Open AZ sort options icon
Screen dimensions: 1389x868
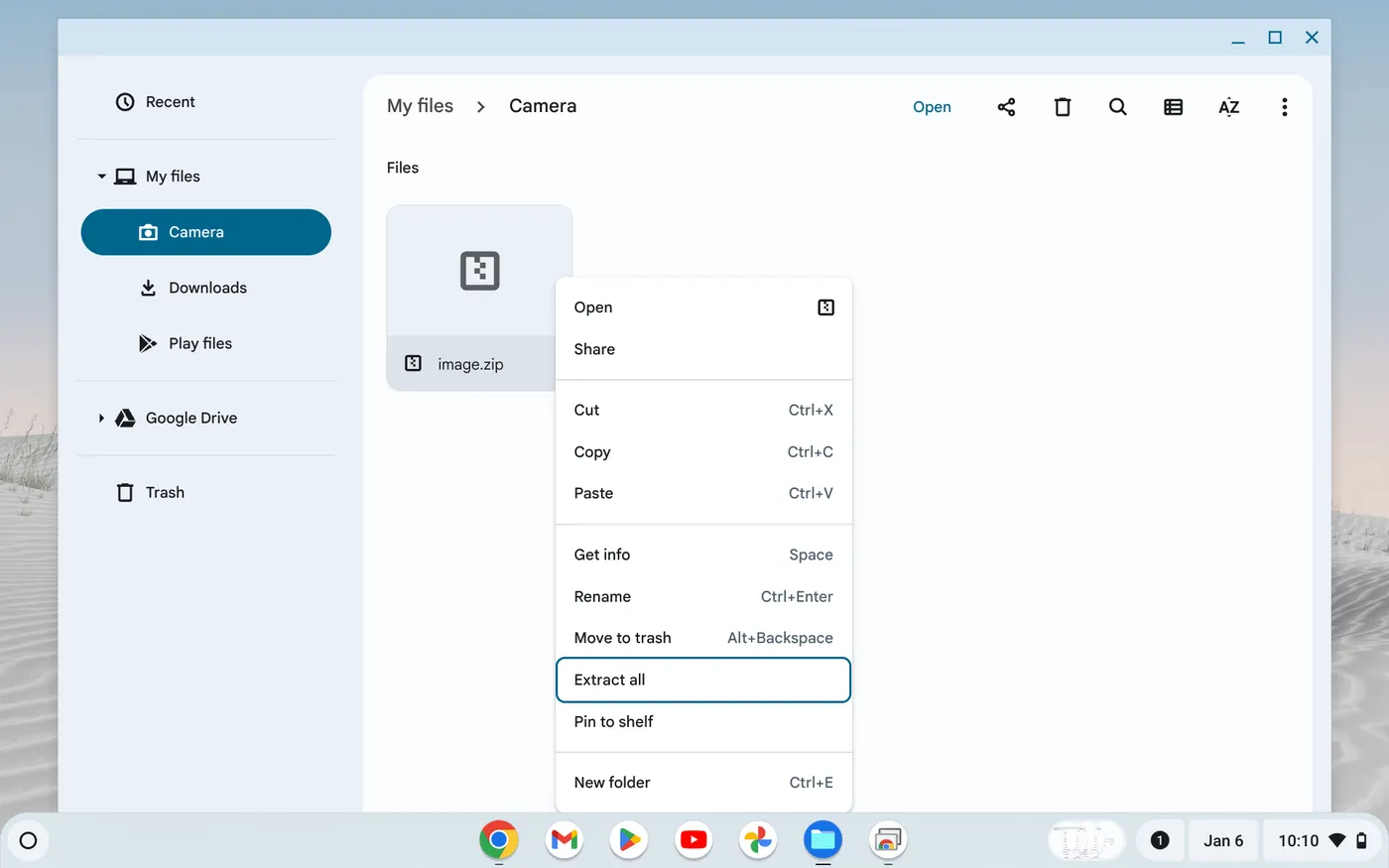coord(1229,107)
